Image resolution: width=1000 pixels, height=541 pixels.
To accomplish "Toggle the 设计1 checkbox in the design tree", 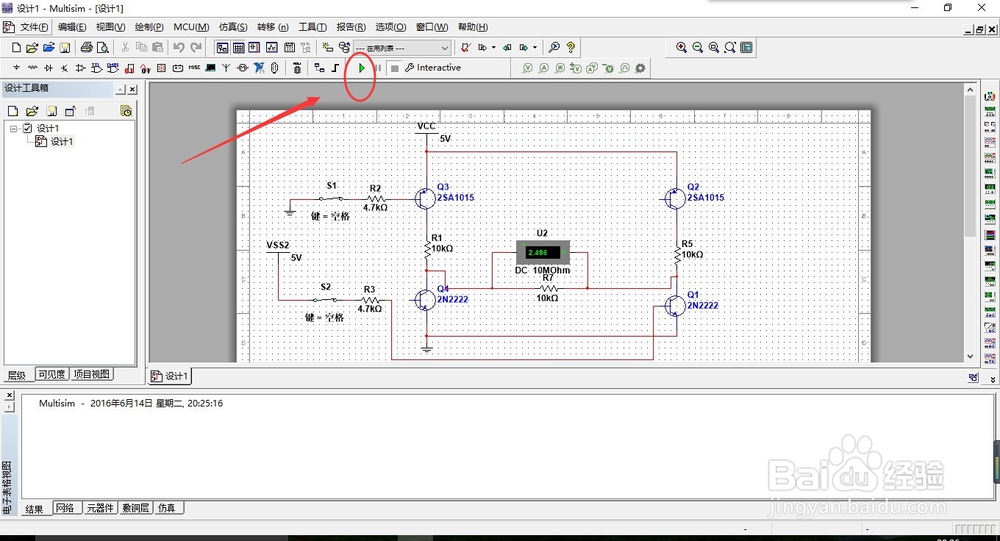I will [28, 128].
